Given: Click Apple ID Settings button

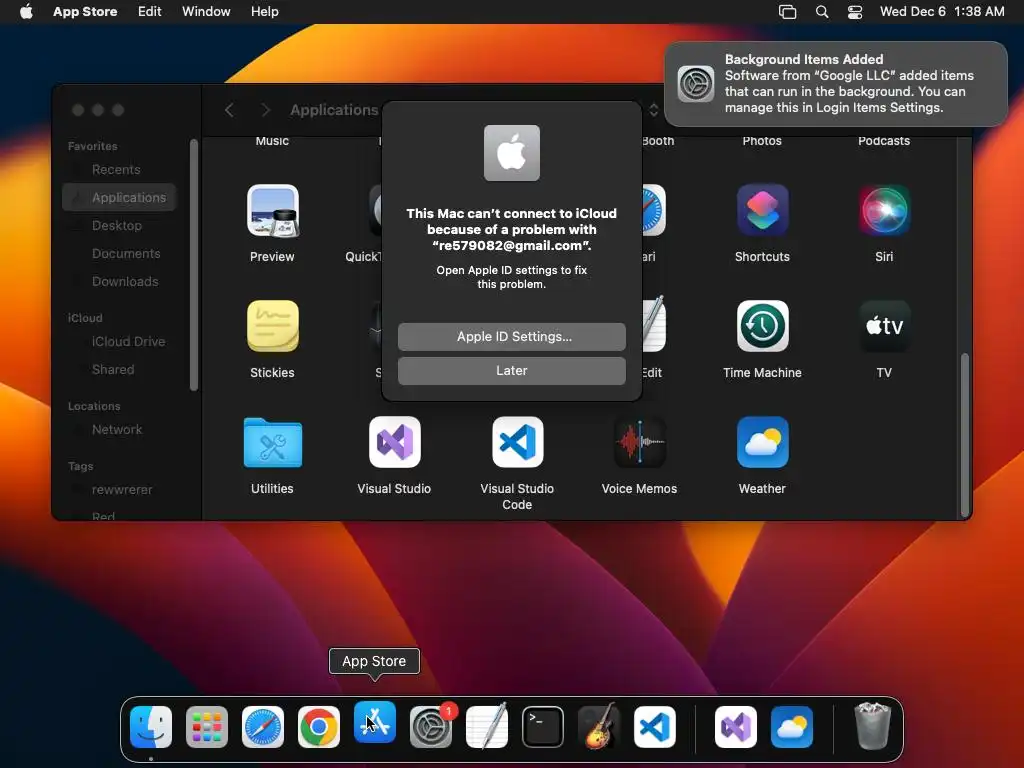Looking at the screenshot, I should (x=512, y=336).
